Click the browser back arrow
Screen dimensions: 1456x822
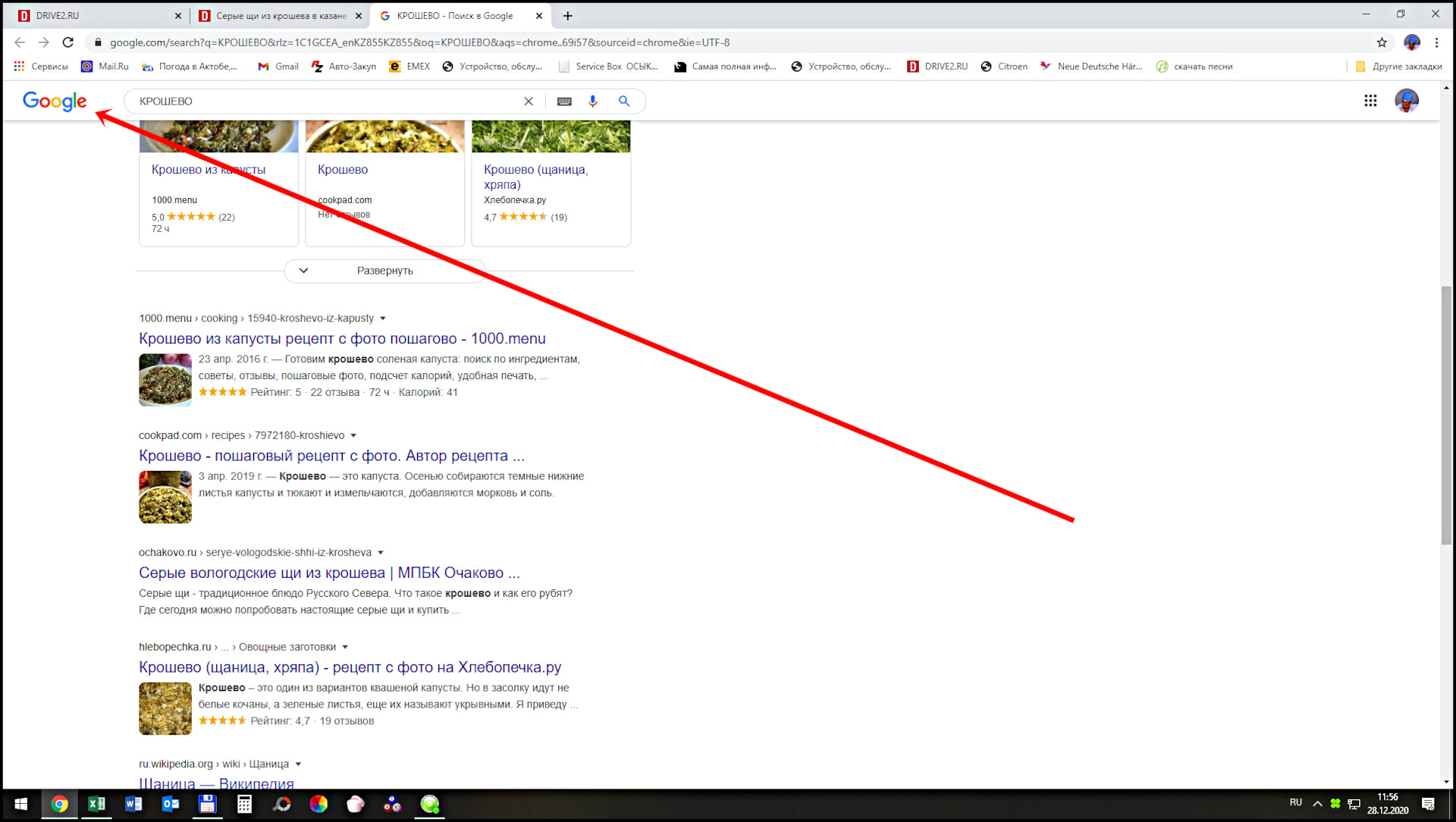20,42
